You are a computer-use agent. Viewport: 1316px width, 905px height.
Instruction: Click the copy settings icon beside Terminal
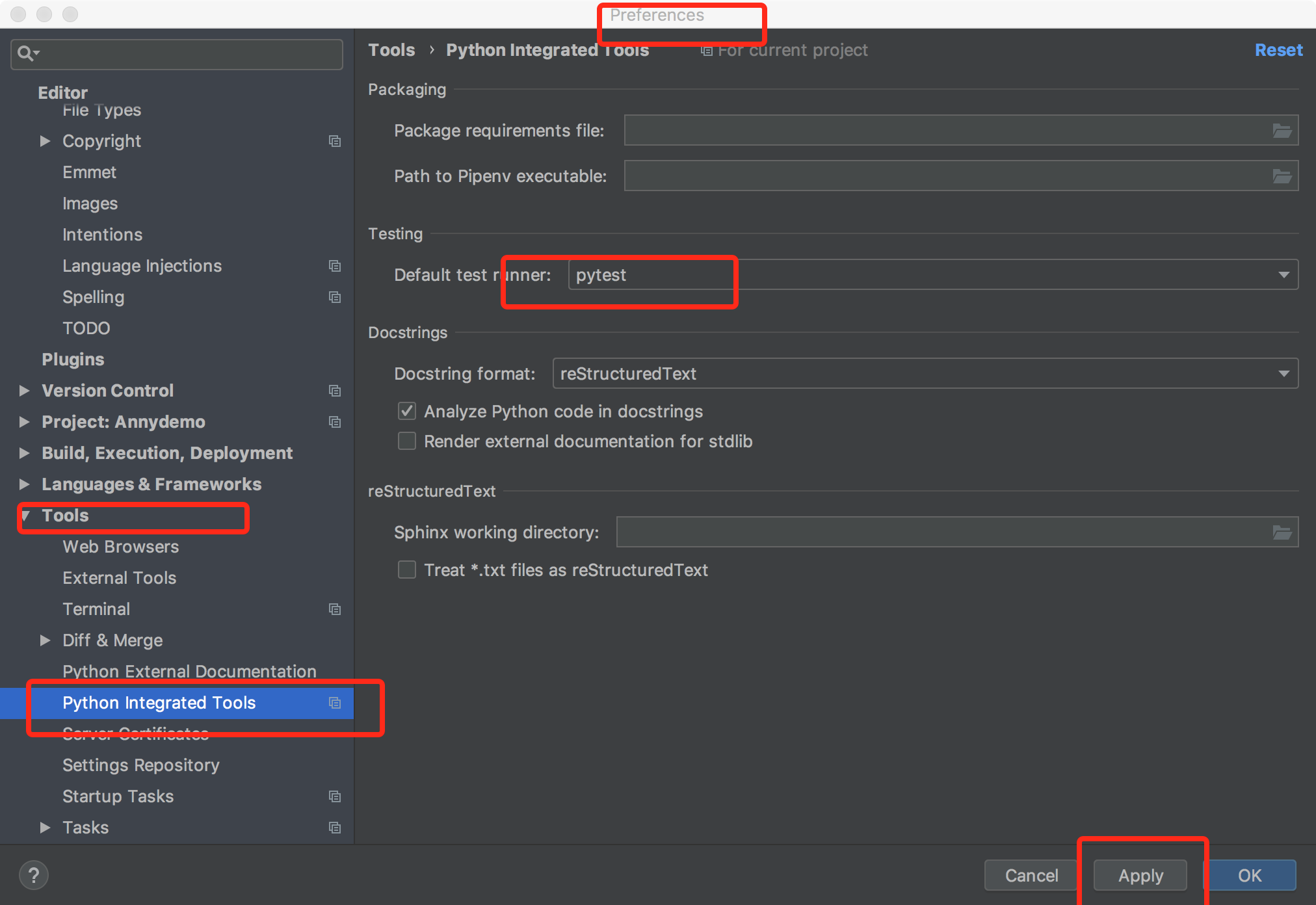pos(335,609)
